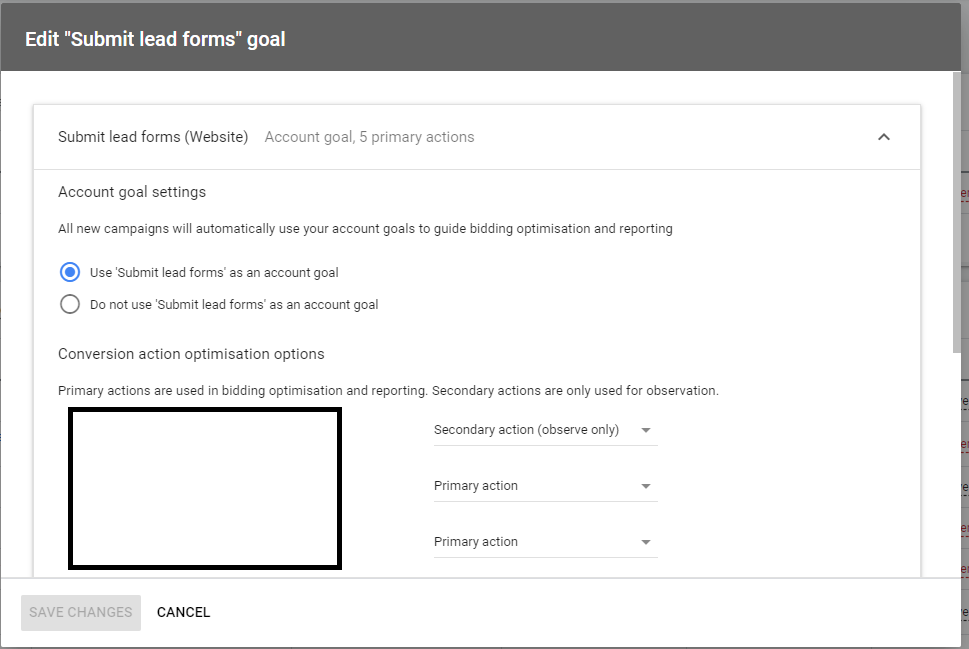Screen dimensions: 969x649
Task: Toggle the currently selected account goal radio button
Action: [69, 271]
